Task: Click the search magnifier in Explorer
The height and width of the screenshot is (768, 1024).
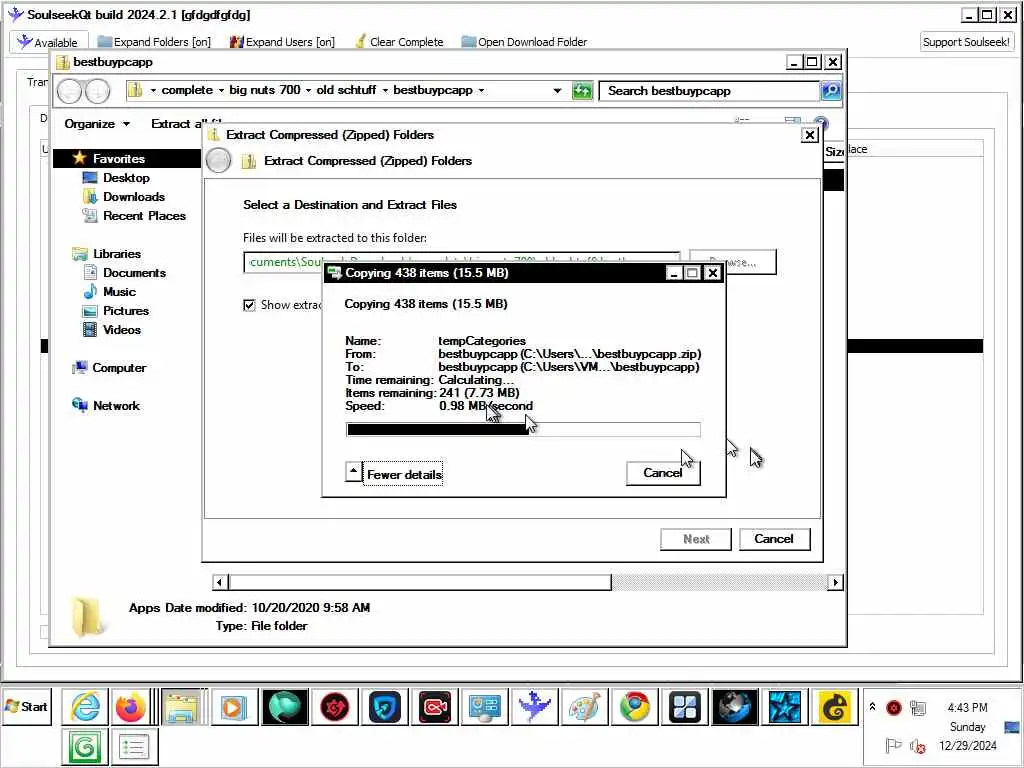Action: pyautogui.click(x=831, y=91)
